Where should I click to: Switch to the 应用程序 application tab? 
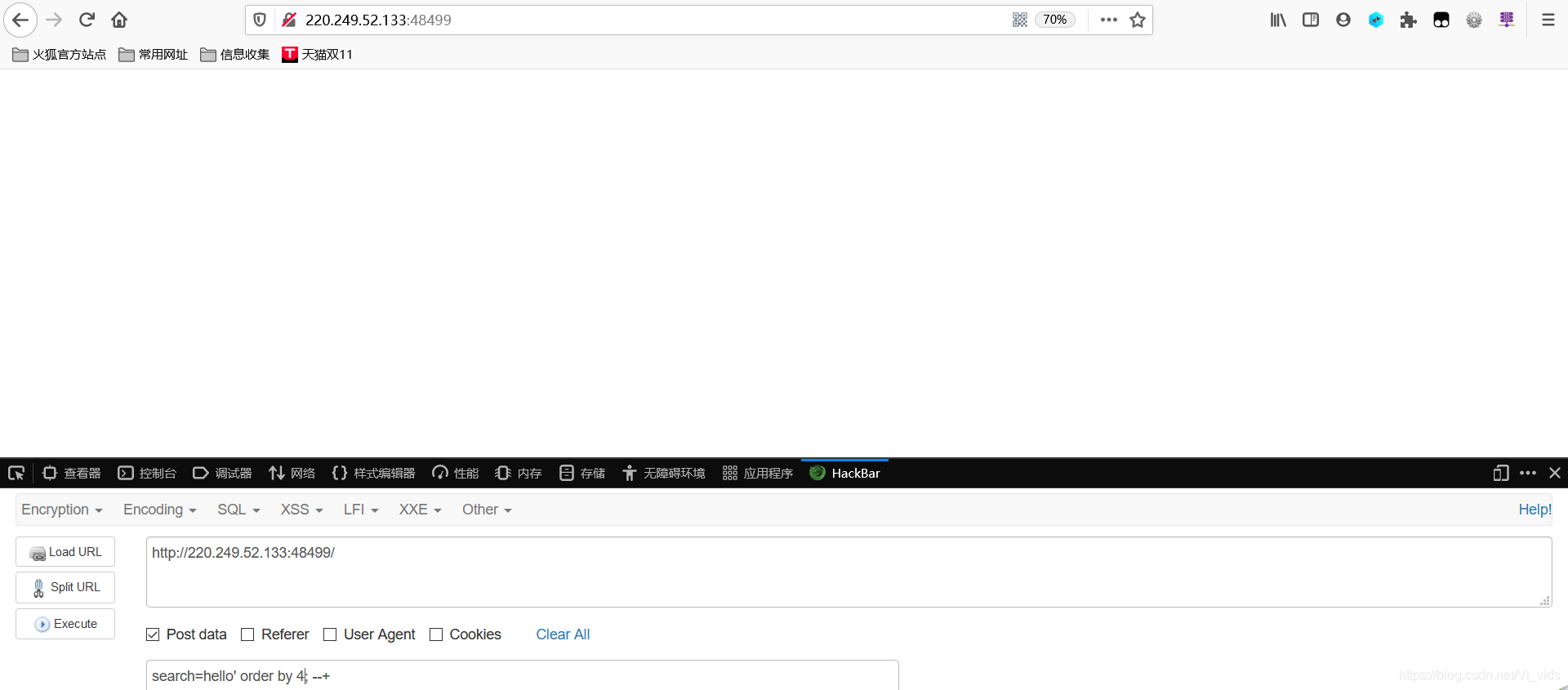(x=758, y=473)
